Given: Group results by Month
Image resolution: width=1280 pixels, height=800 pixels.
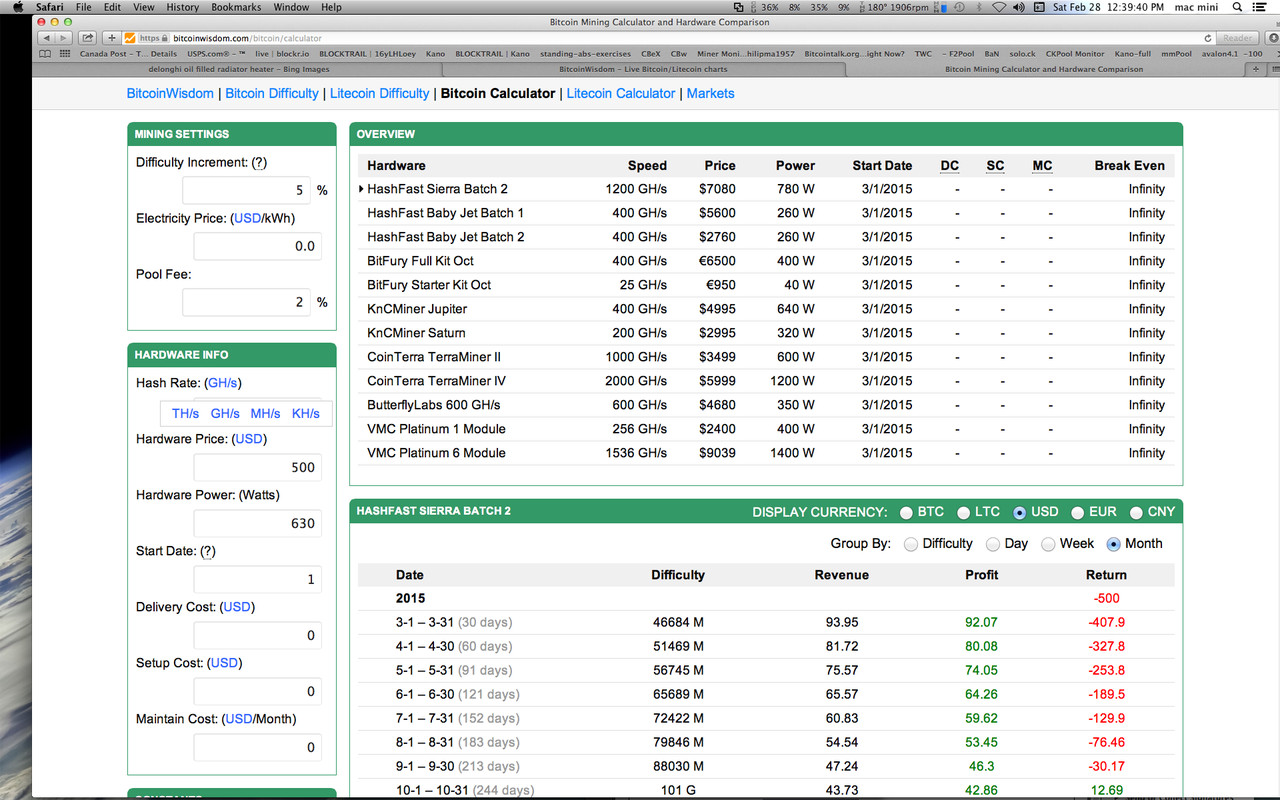Looking at the screenshot, I should tap(1114, 545).
